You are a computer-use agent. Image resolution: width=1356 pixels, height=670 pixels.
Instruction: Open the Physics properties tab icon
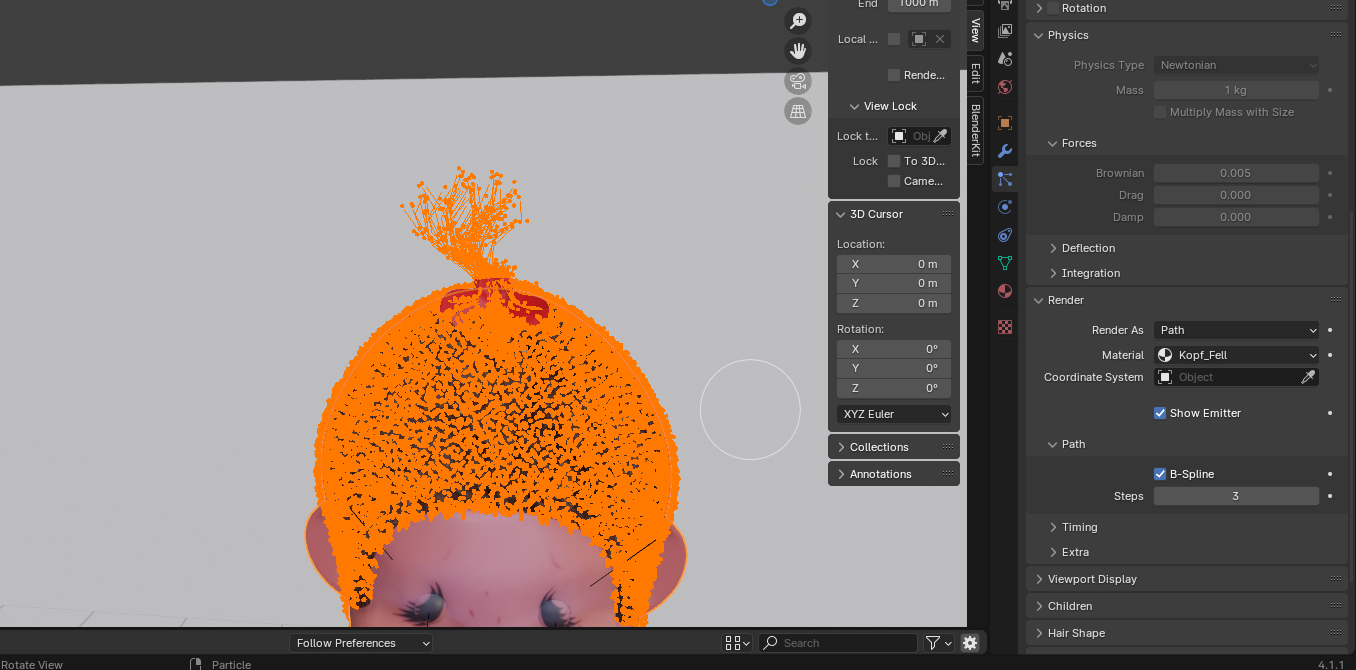click(1005, 207)
